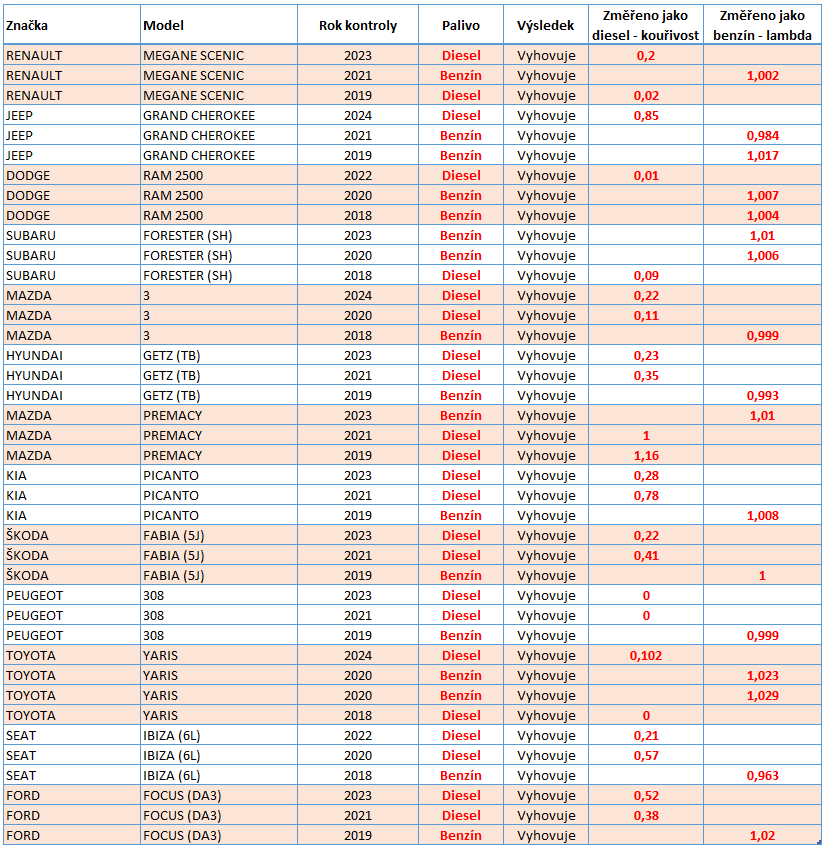This screenshot has width=828, height=850.
Task: Select the Změřeno jako diesel - kouřivost header
Action: click(x=646, y=25)
